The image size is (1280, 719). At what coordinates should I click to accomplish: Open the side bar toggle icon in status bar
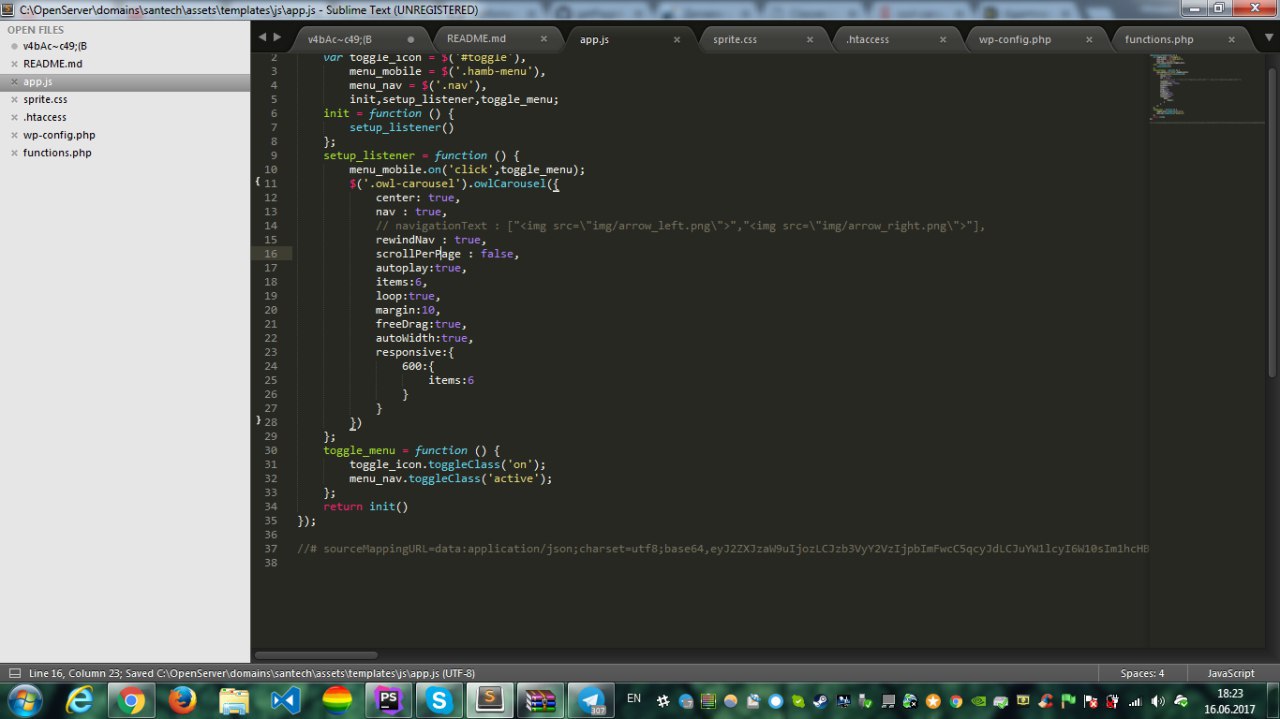14,674
